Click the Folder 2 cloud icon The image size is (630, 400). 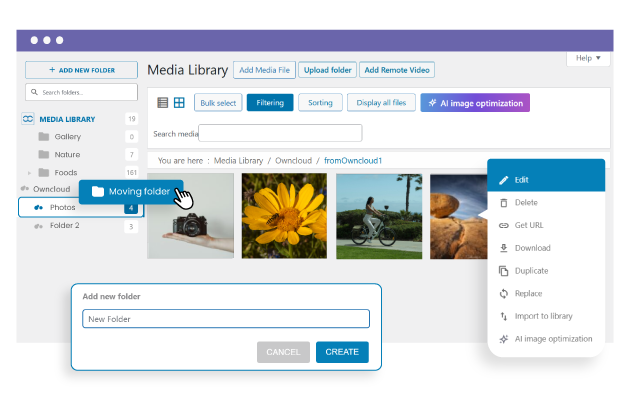39,226
